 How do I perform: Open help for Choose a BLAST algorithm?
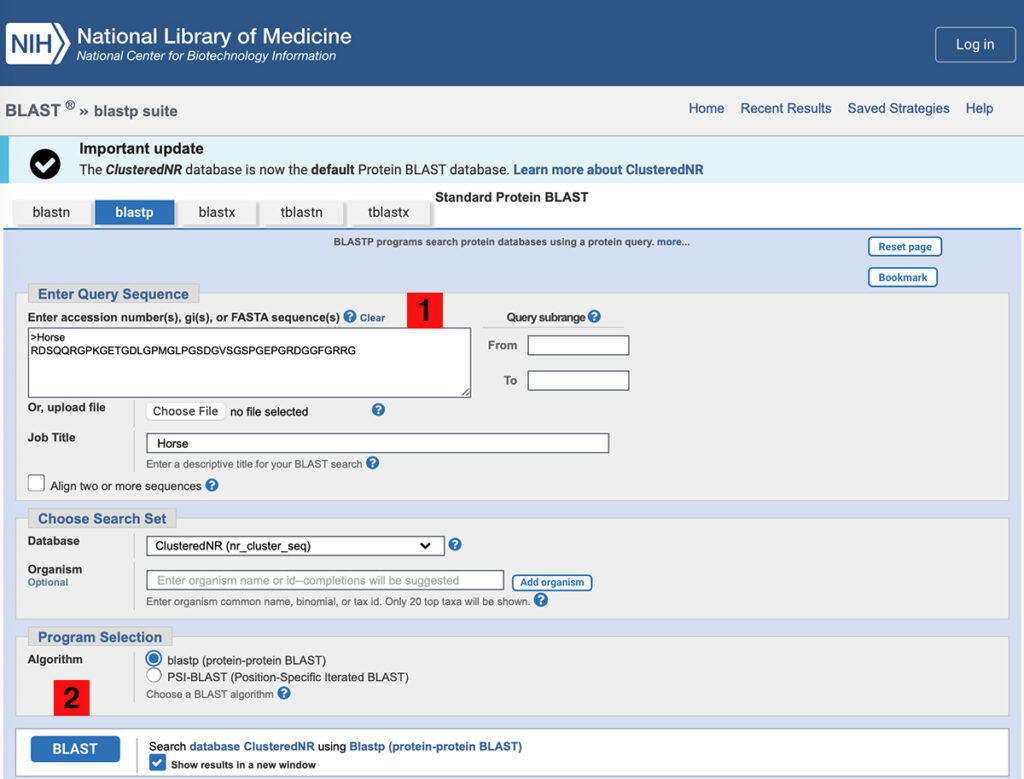[283, 693]
